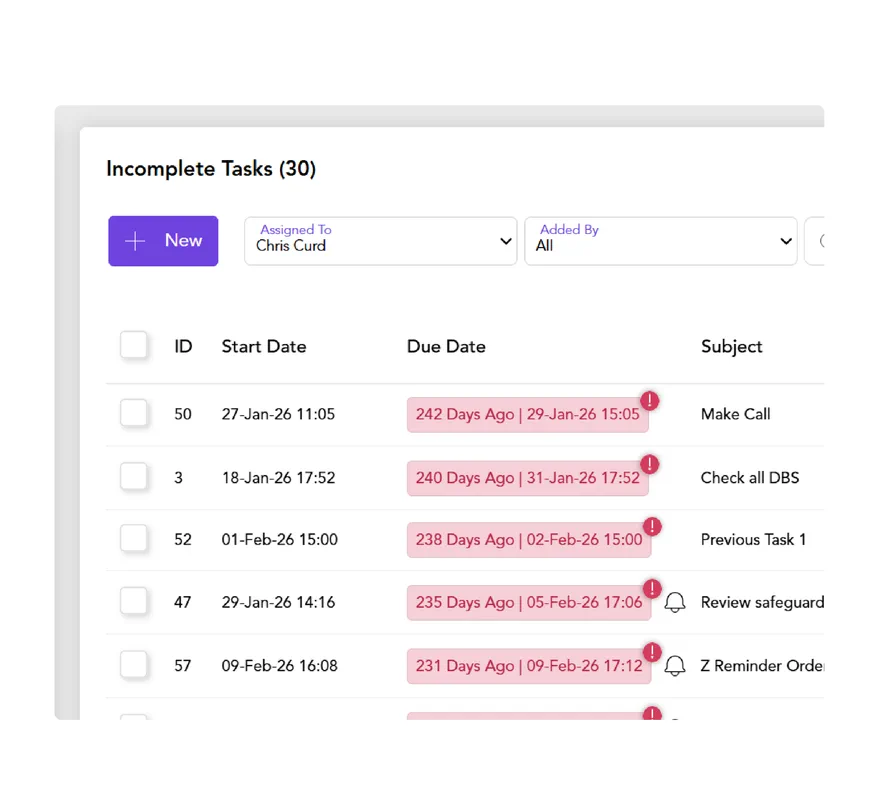Screen dimensions: 874x812
Task: Open the Check all DBS task subject
Action: 750,478
